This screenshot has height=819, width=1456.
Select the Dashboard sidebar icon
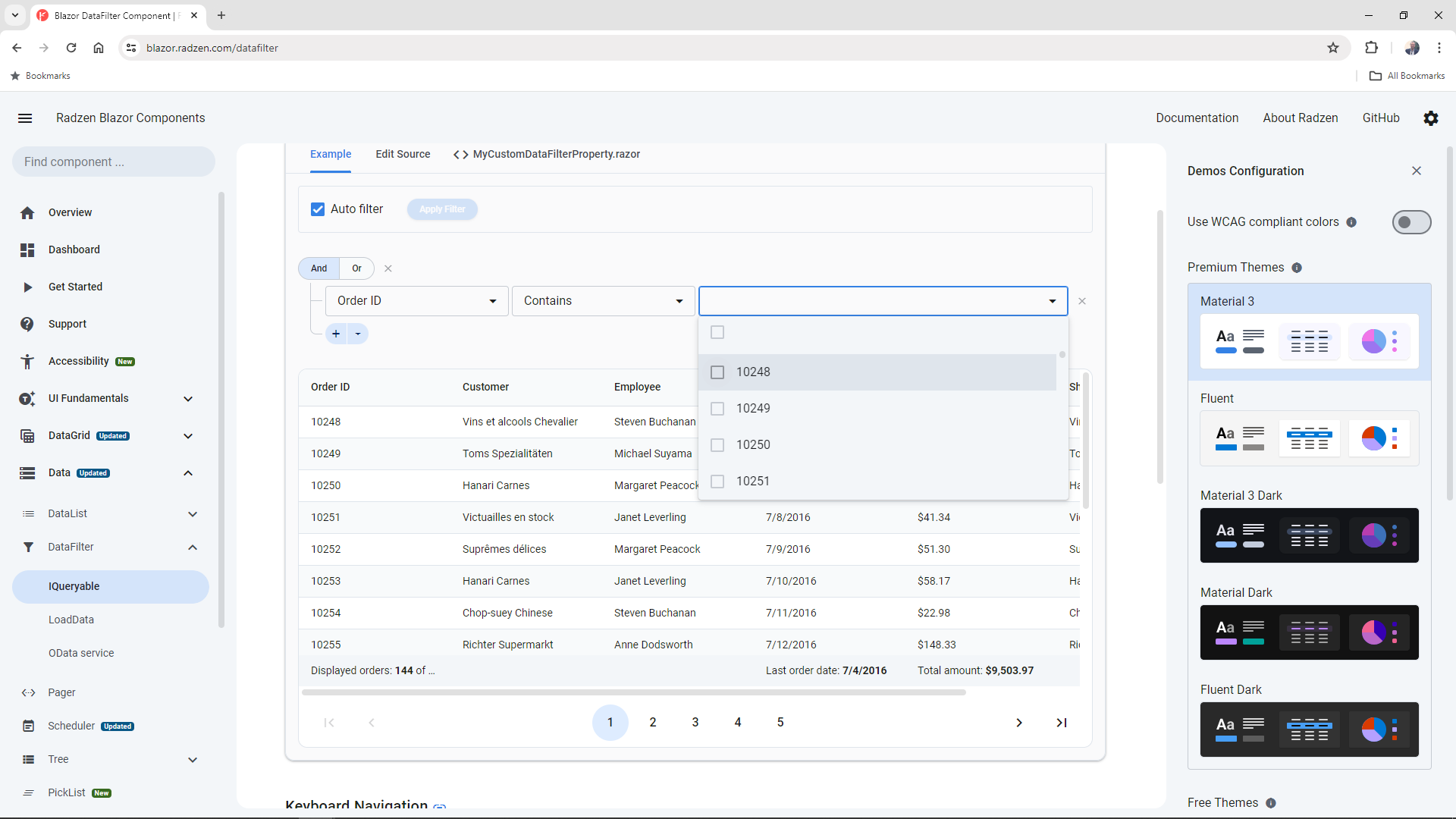point(27,249)
